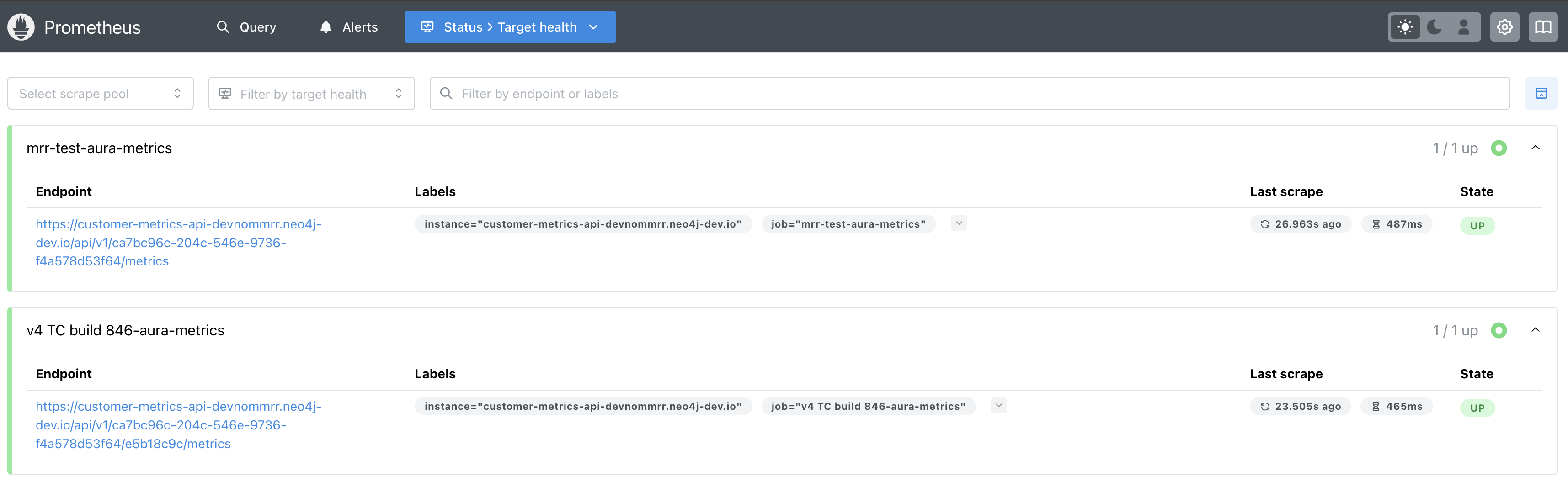
Task: Expand labels for mrr-test-aura-metrics target
Action: click(x=959, y=223)
